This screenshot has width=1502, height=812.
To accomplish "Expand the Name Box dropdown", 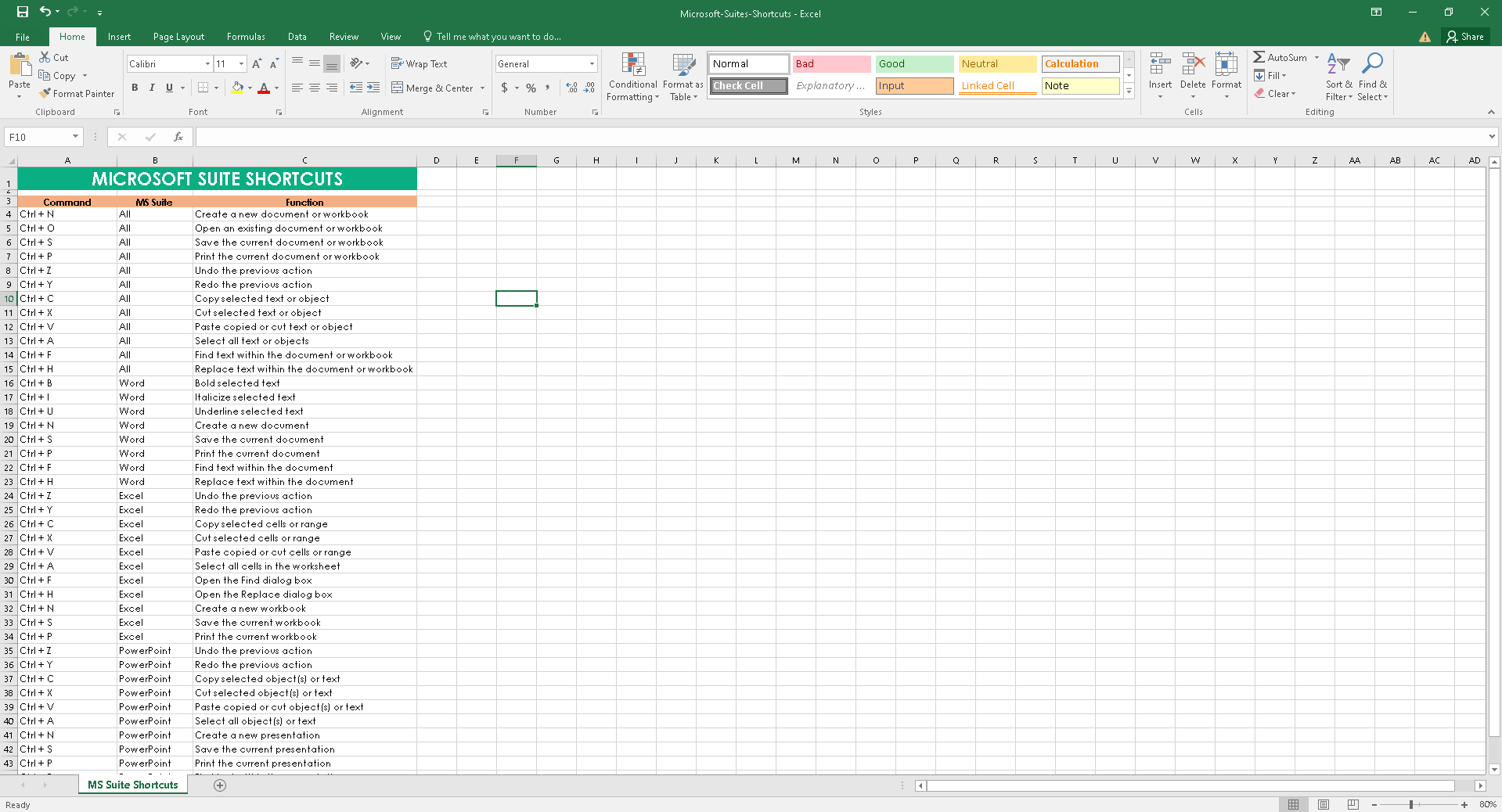I will (x=75, y=137).
